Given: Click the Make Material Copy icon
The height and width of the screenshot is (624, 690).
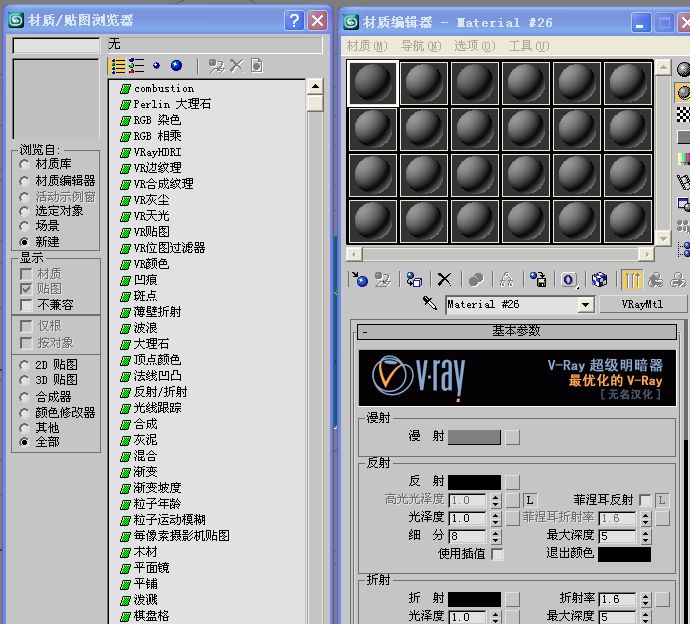Looking at the screenshot, I should (x=476, y=279).
